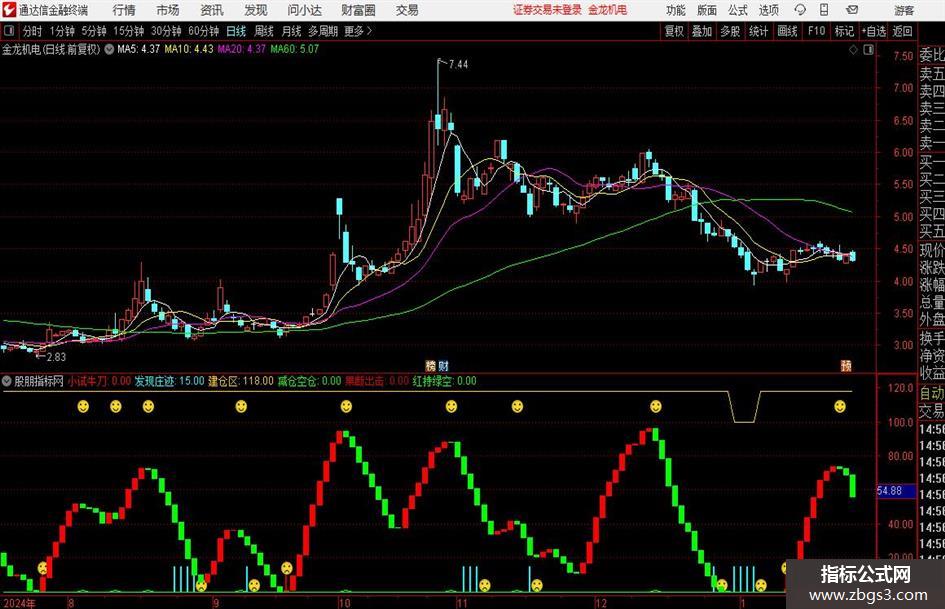The width and height of the screenshot is (945, 609).
Task: Switch to 分时 chart period
Action: click(x=32, y=31)
